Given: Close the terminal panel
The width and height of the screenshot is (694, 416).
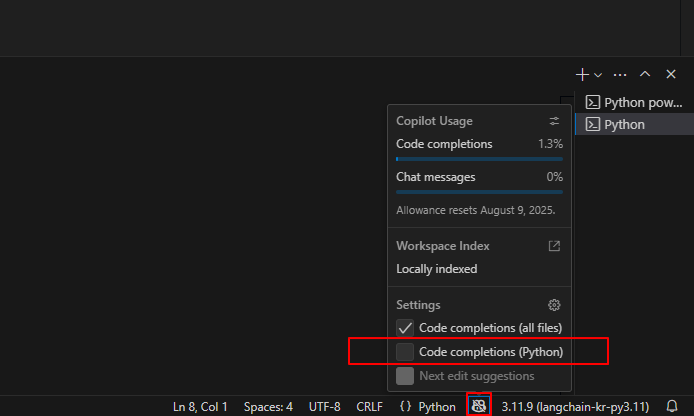Looking at the screenshot, I should [x=671, y=74].
